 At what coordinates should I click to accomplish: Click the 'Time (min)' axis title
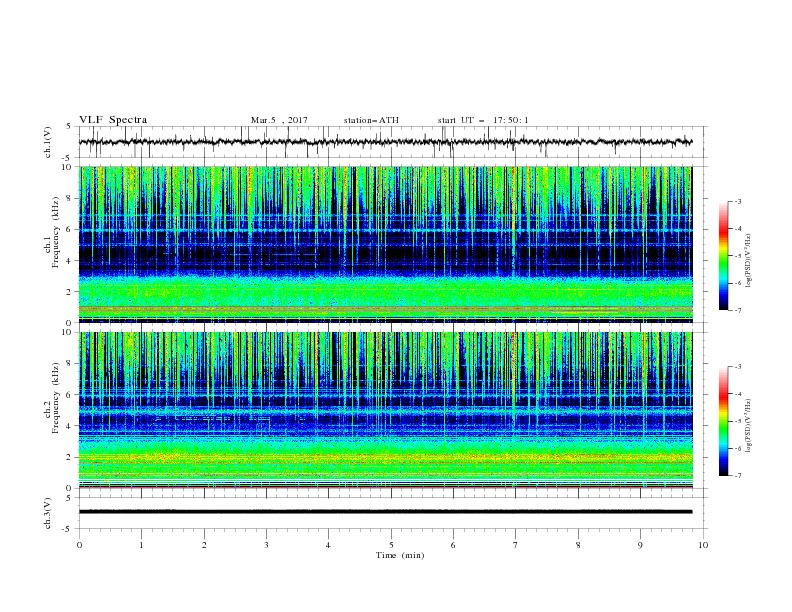point(400,555)
